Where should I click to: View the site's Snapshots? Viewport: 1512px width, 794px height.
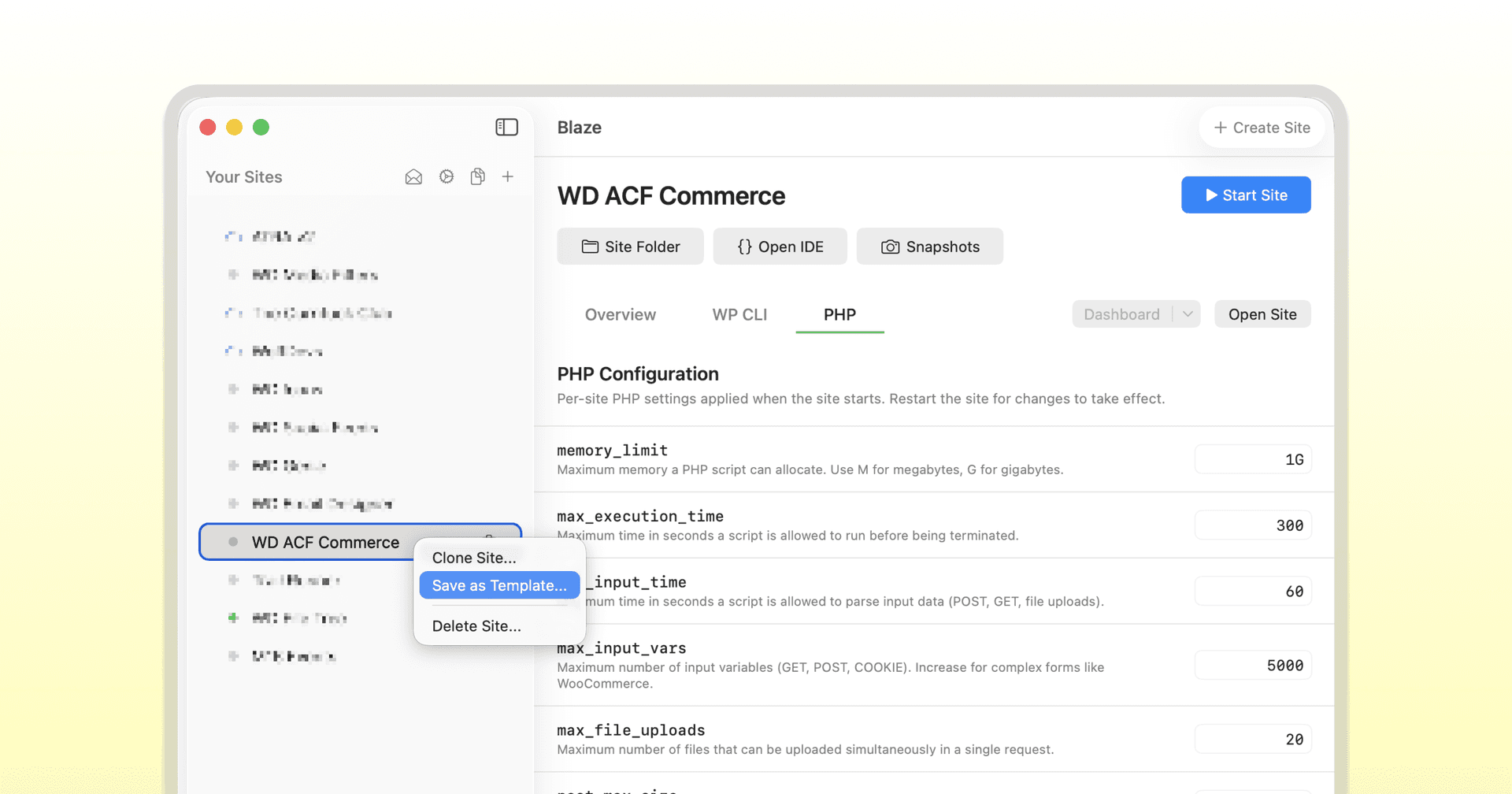[929, 247]
